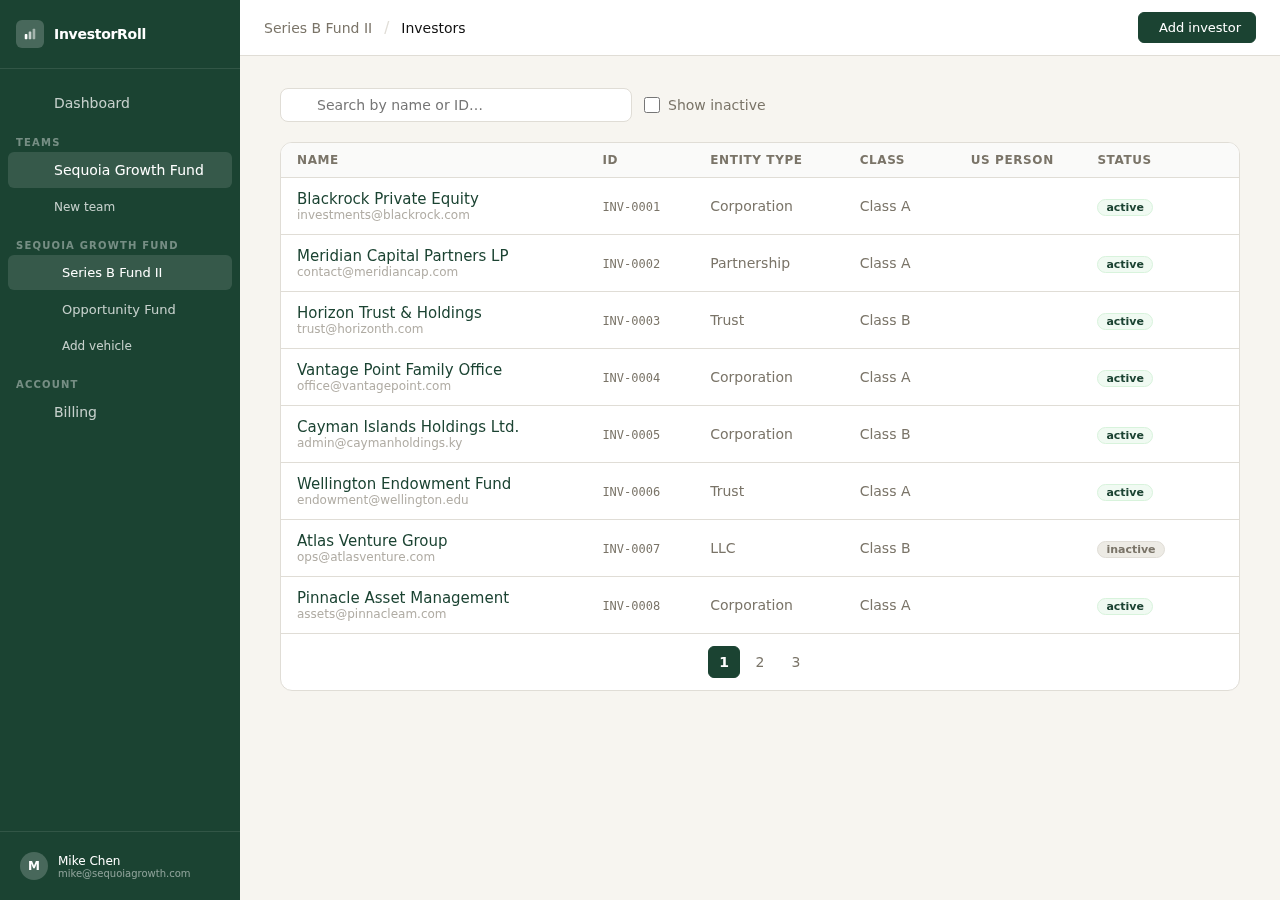This screenshot has width=1280, height=900.
Task: Sort the table by the NAME column
Action: pos(317,160)
